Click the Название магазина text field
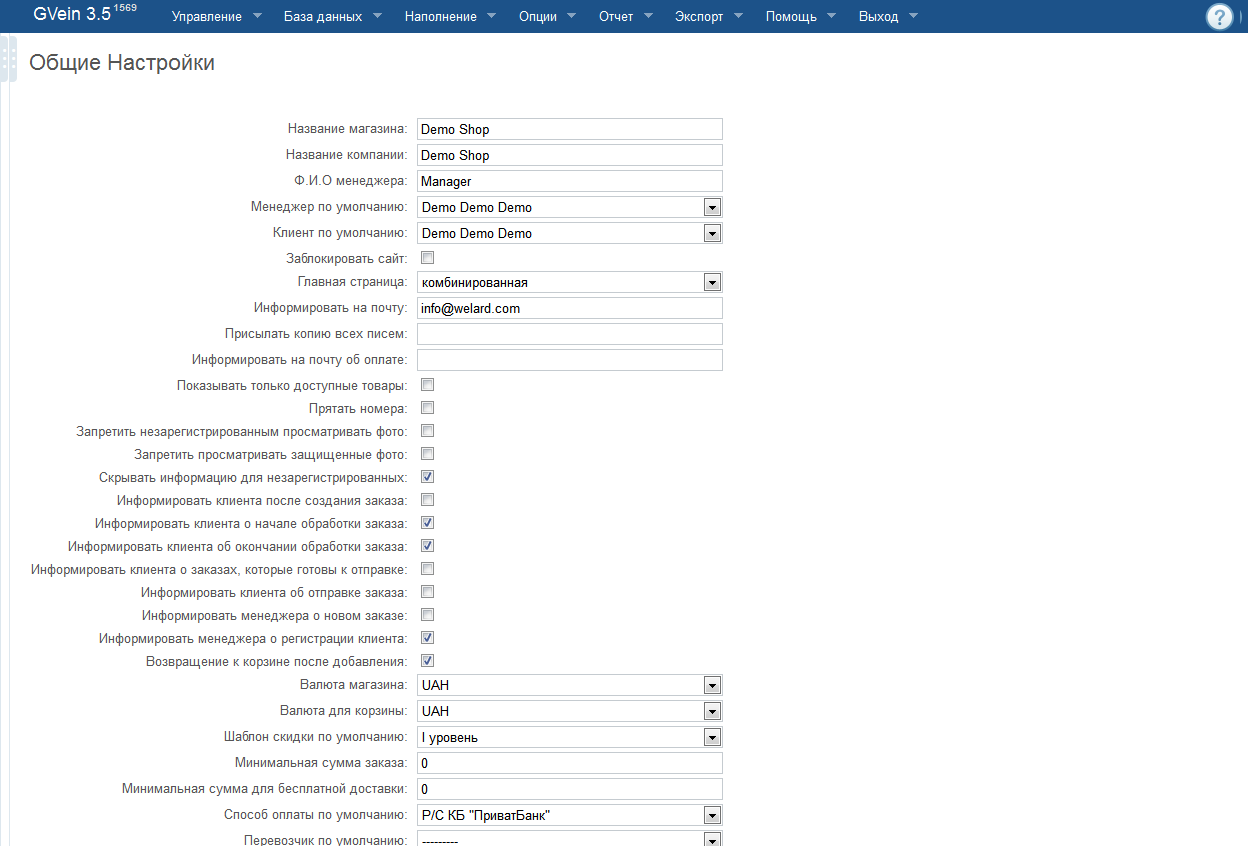The width and height of the screenshot is (1248, 846). coord(569,129)
